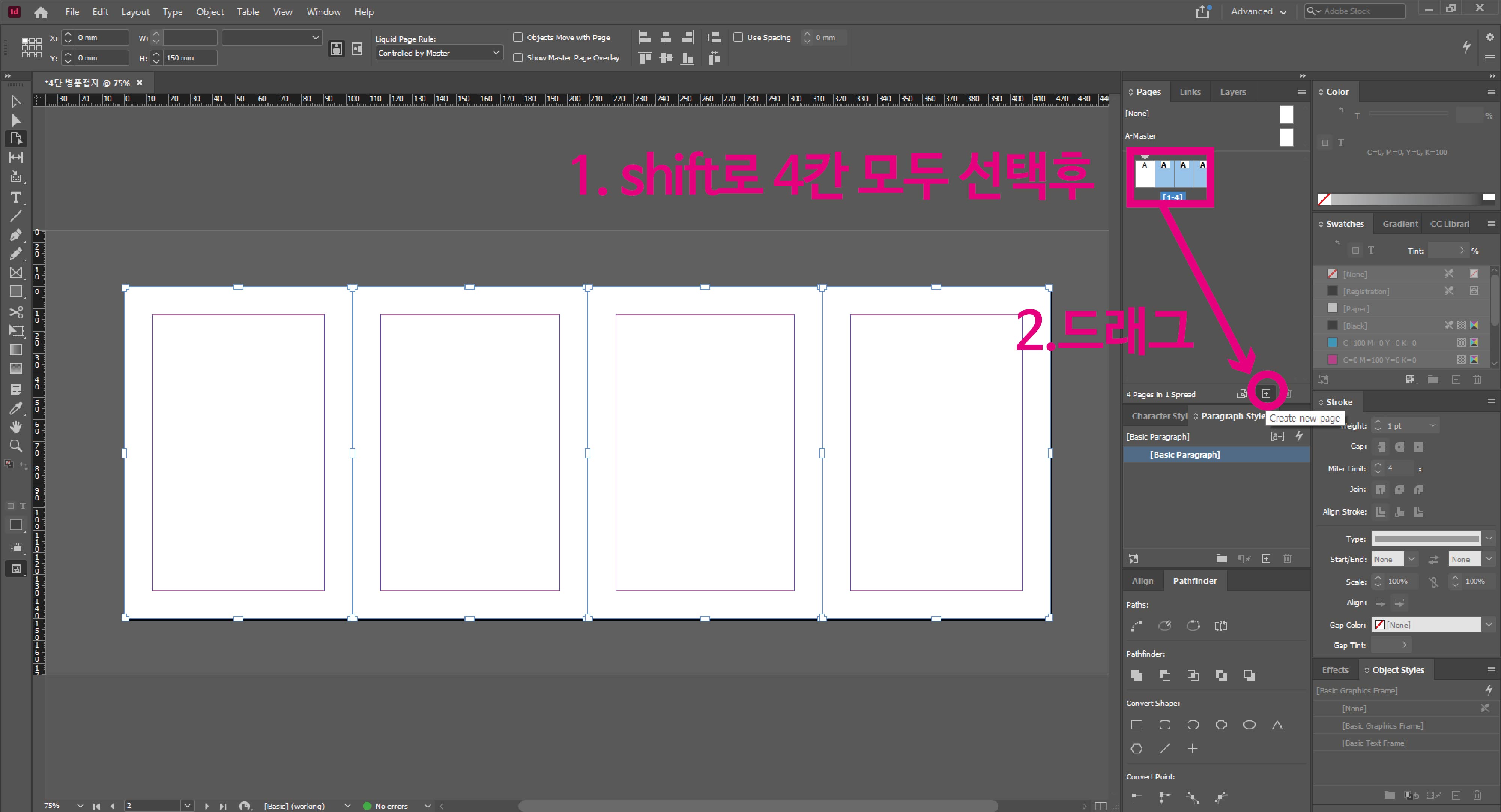Click the Adobe Stock search field
The height and width of the screenshot is (812, 1501).
coord(1354,11)
